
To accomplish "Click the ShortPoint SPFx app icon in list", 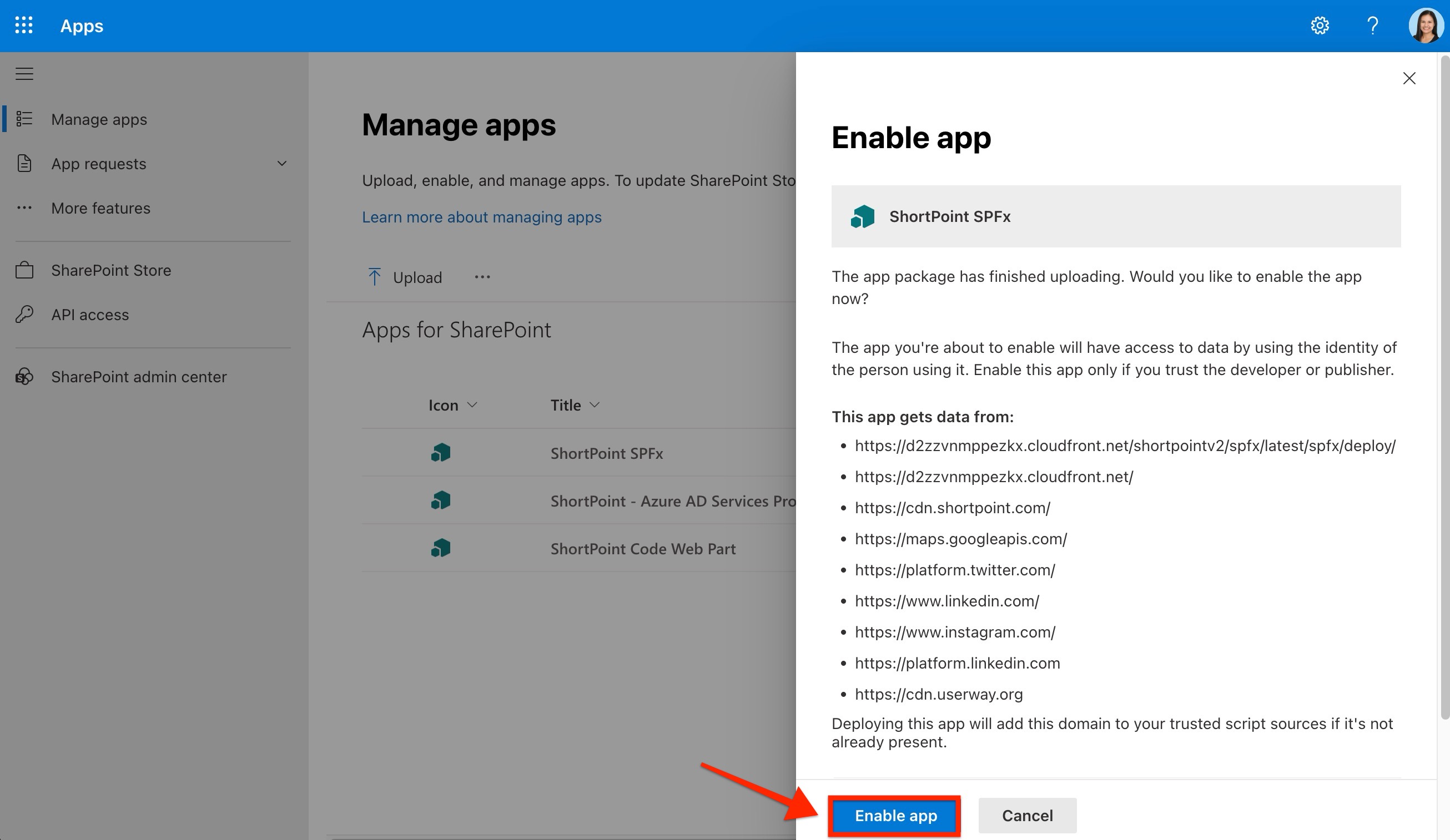I will click(x=440, y=453).
